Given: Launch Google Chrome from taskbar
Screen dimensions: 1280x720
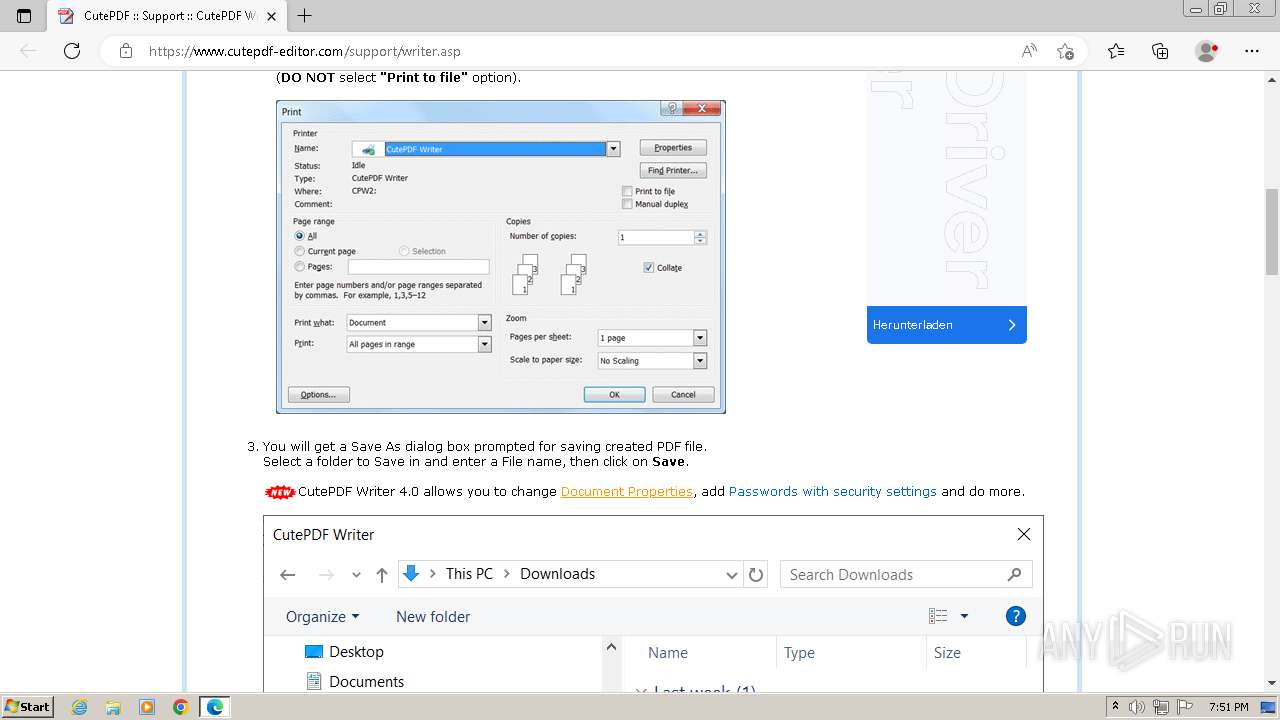Looking at the screenshot, I should coord(180,707).
